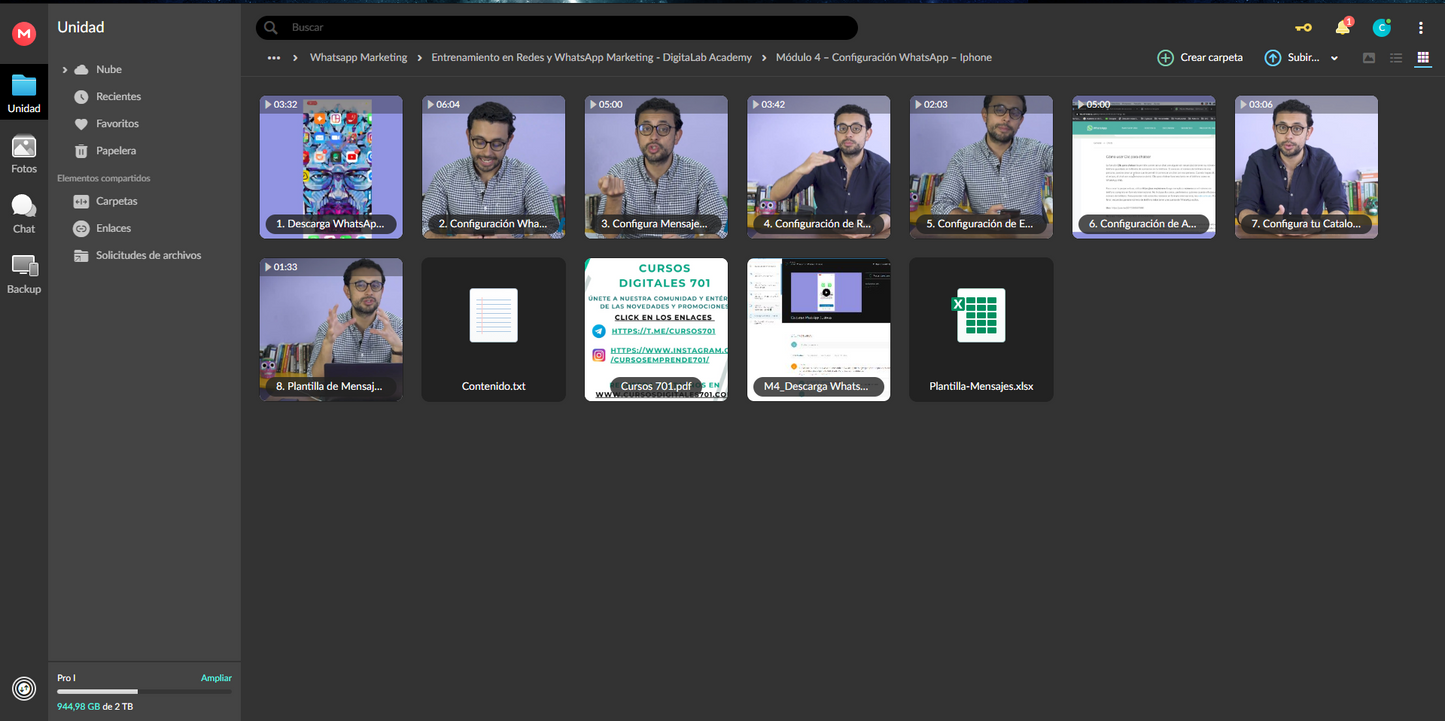The width and height of the screenshot is (1445, 721).
Task: Click the Unidad panel heading
Action: coord(80,28)
